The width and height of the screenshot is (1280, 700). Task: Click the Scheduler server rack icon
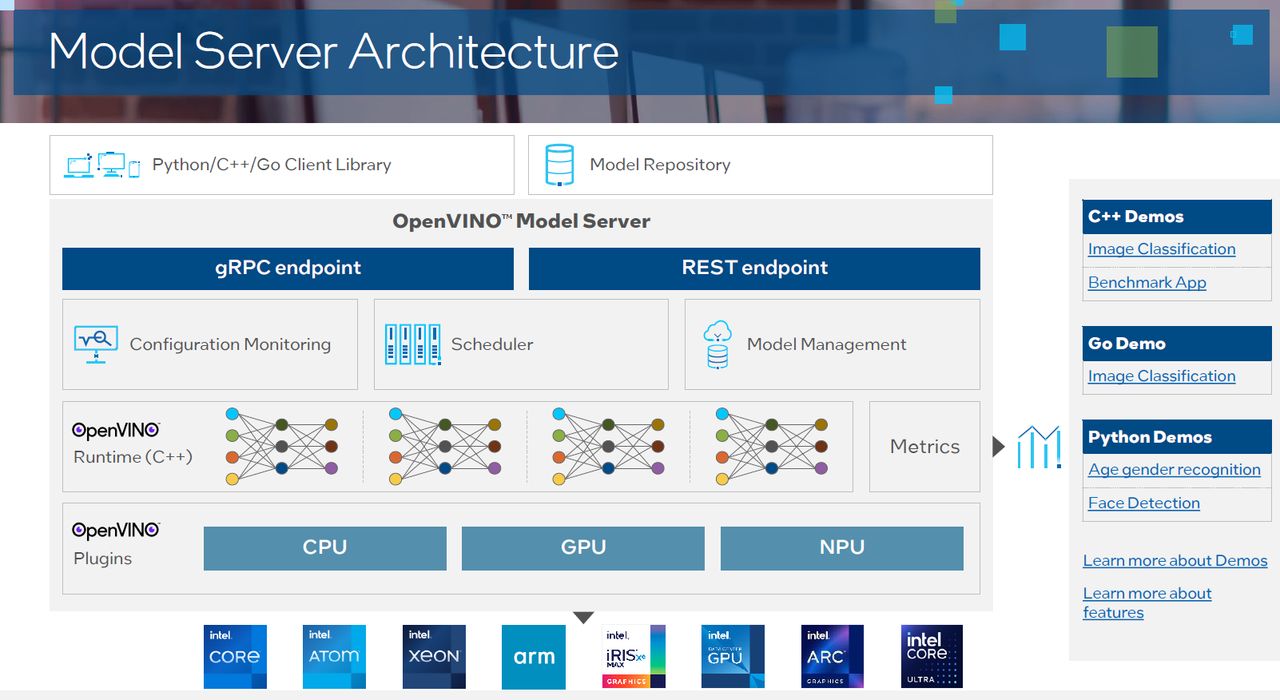click(412, 344)
